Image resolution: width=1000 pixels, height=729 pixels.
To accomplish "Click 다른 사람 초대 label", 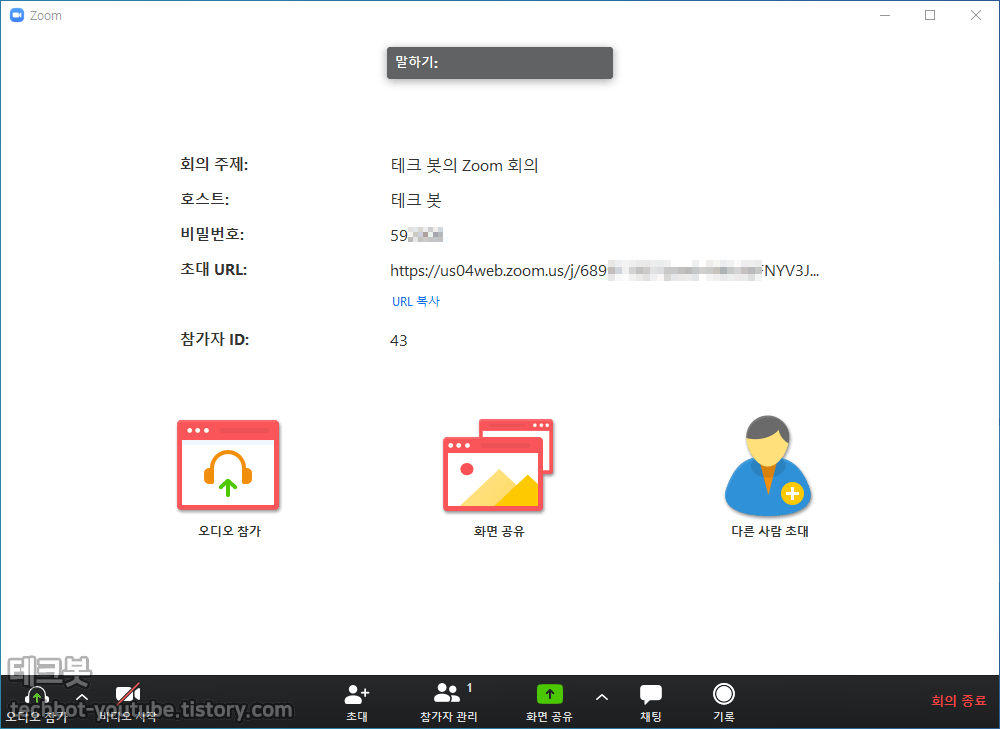I will click(x=770, y=531).
